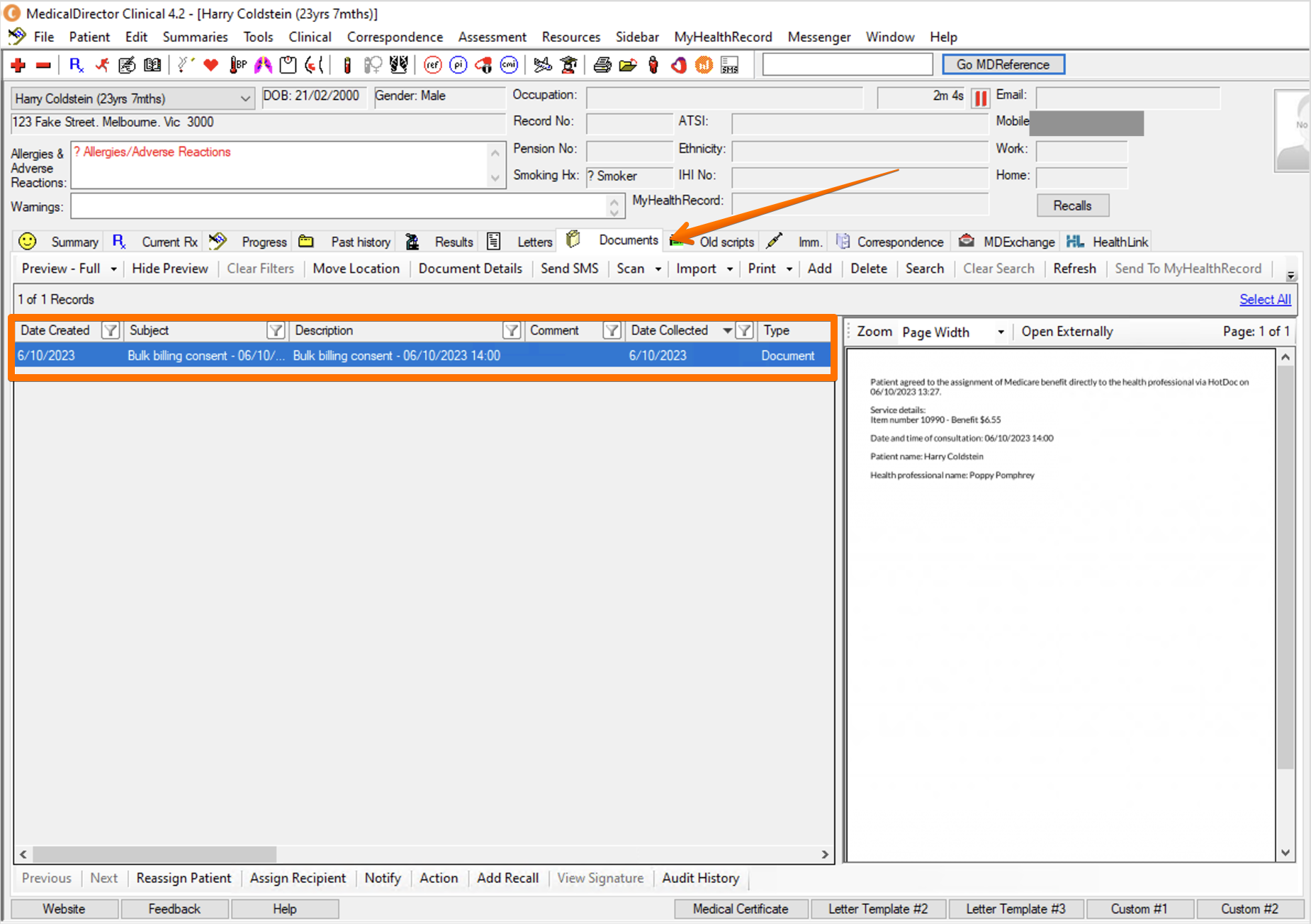Image resolution: width=1311 pixels, height=924 pixels.
Task: Click the Medical Certificate button
Action: click(741, 909)
